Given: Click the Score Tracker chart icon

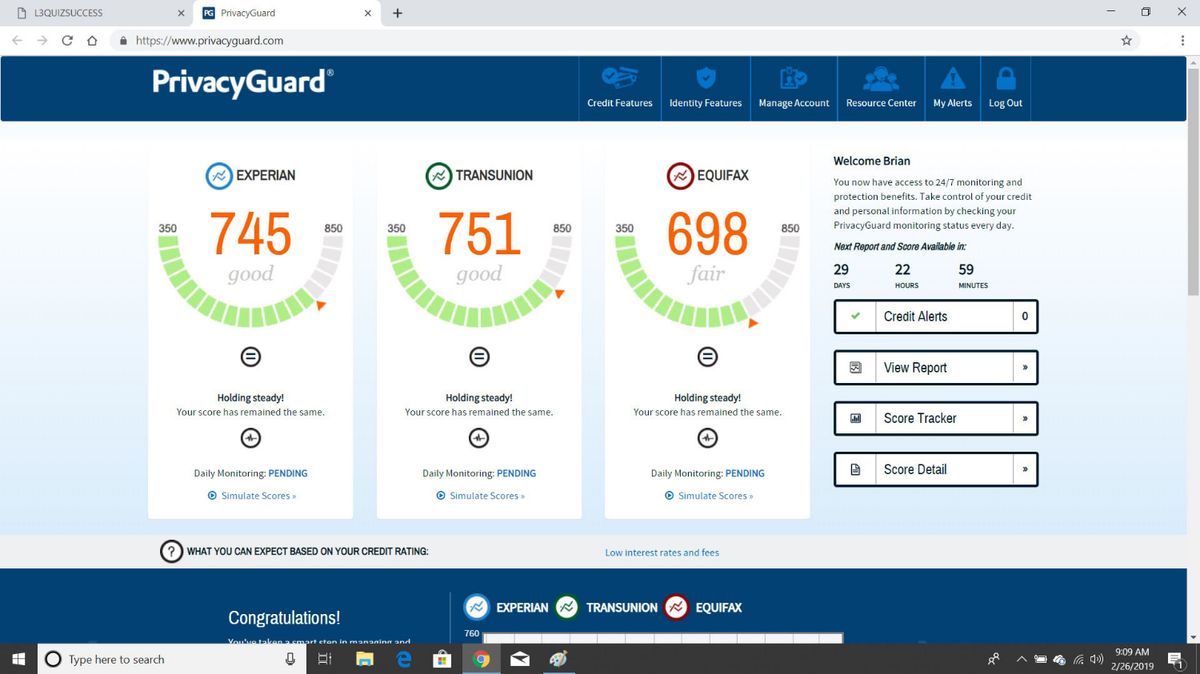Looking at the screenshot, I should pos(855,418).
